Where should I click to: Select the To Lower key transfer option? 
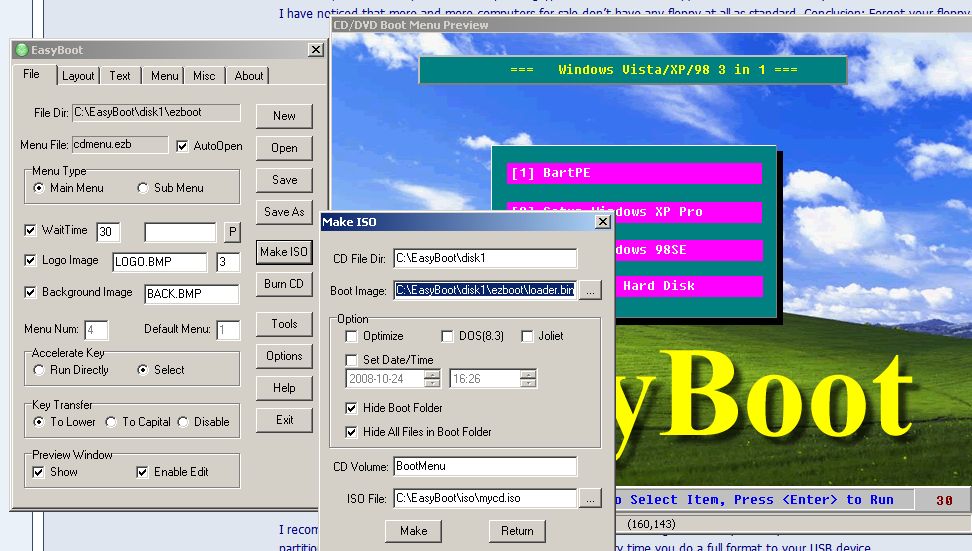tap(38, 422)
